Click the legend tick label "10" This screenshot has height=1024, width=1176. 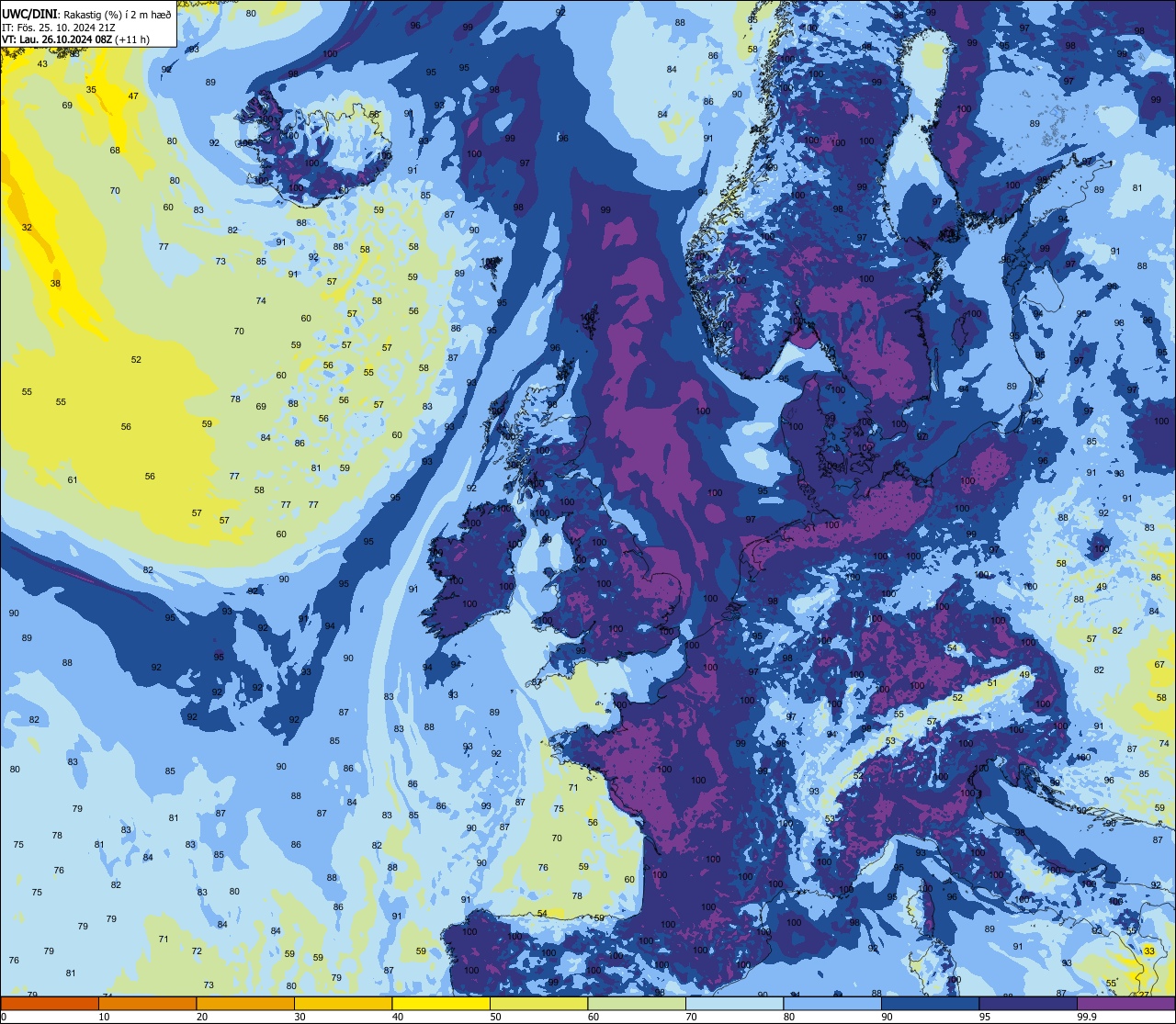click(x=104, y=1017)
